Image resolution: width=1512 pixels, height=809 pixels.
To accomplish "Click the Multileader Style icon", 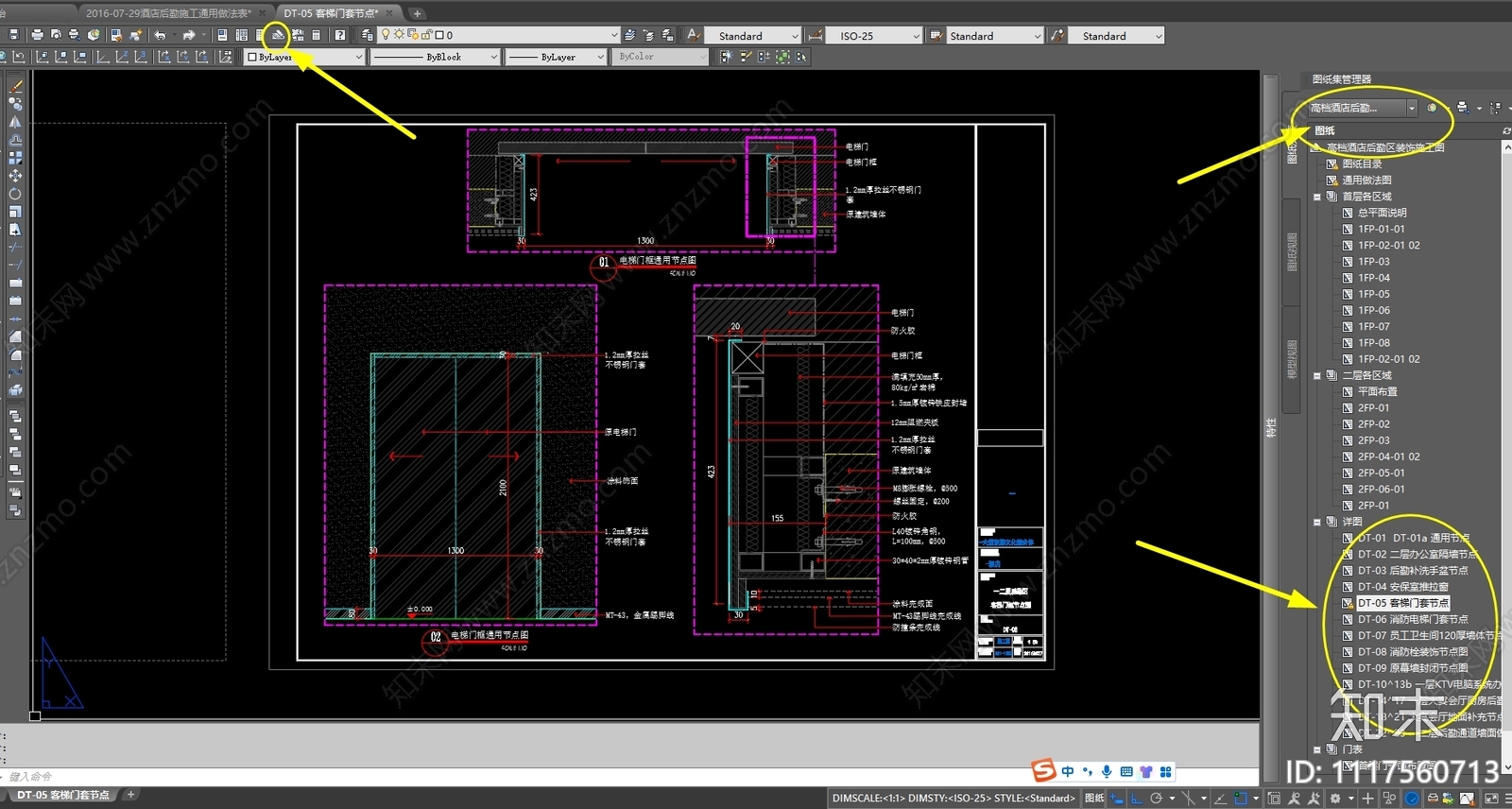I will (1057, 35).
